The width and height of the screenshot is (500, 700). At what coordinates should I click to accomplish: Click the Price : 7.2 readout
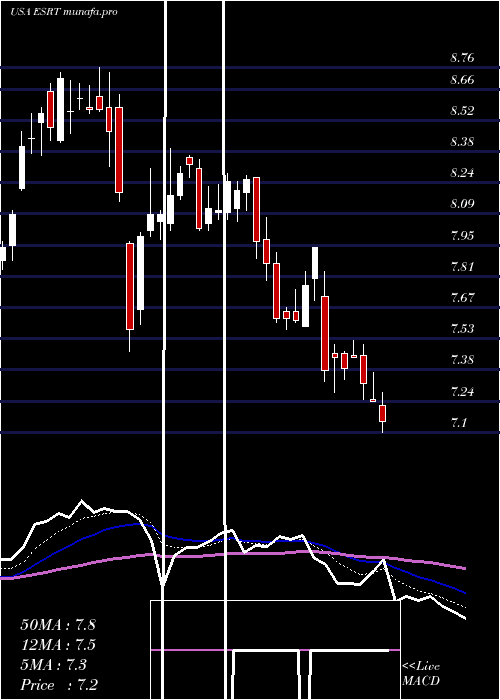pyautogui.click(x=59, y=685)
